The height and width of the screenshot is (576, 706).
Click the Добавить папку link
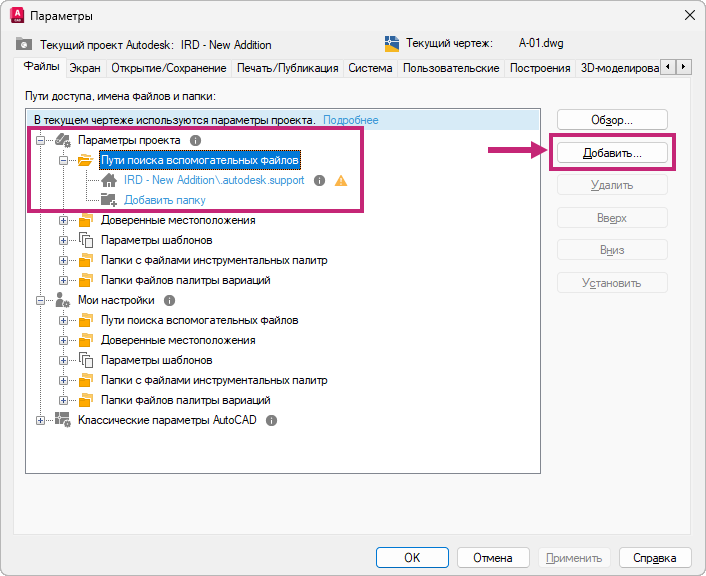(165, 200)
